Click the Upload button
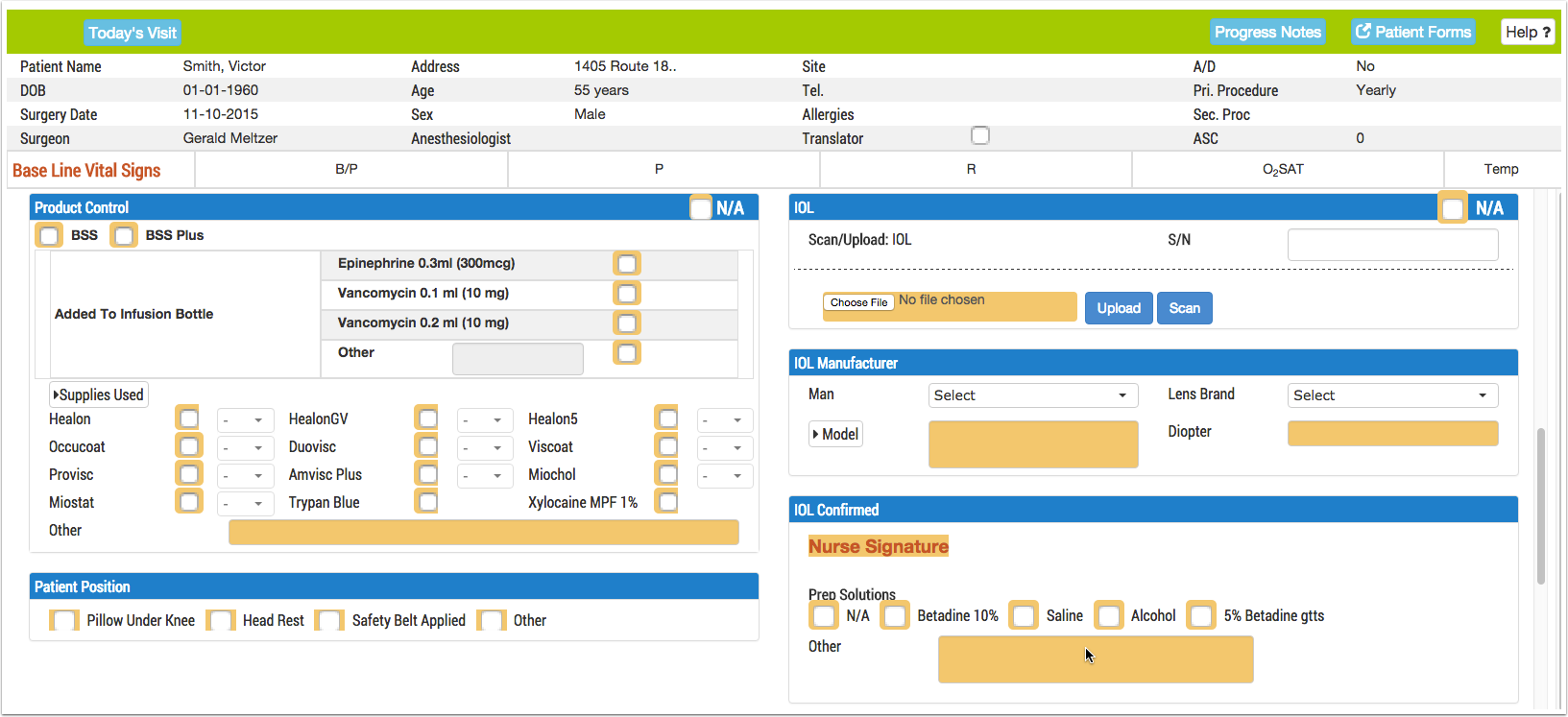Viewport: 1568px width, 717px height. pyautogui.click(x=1119, y=308)
